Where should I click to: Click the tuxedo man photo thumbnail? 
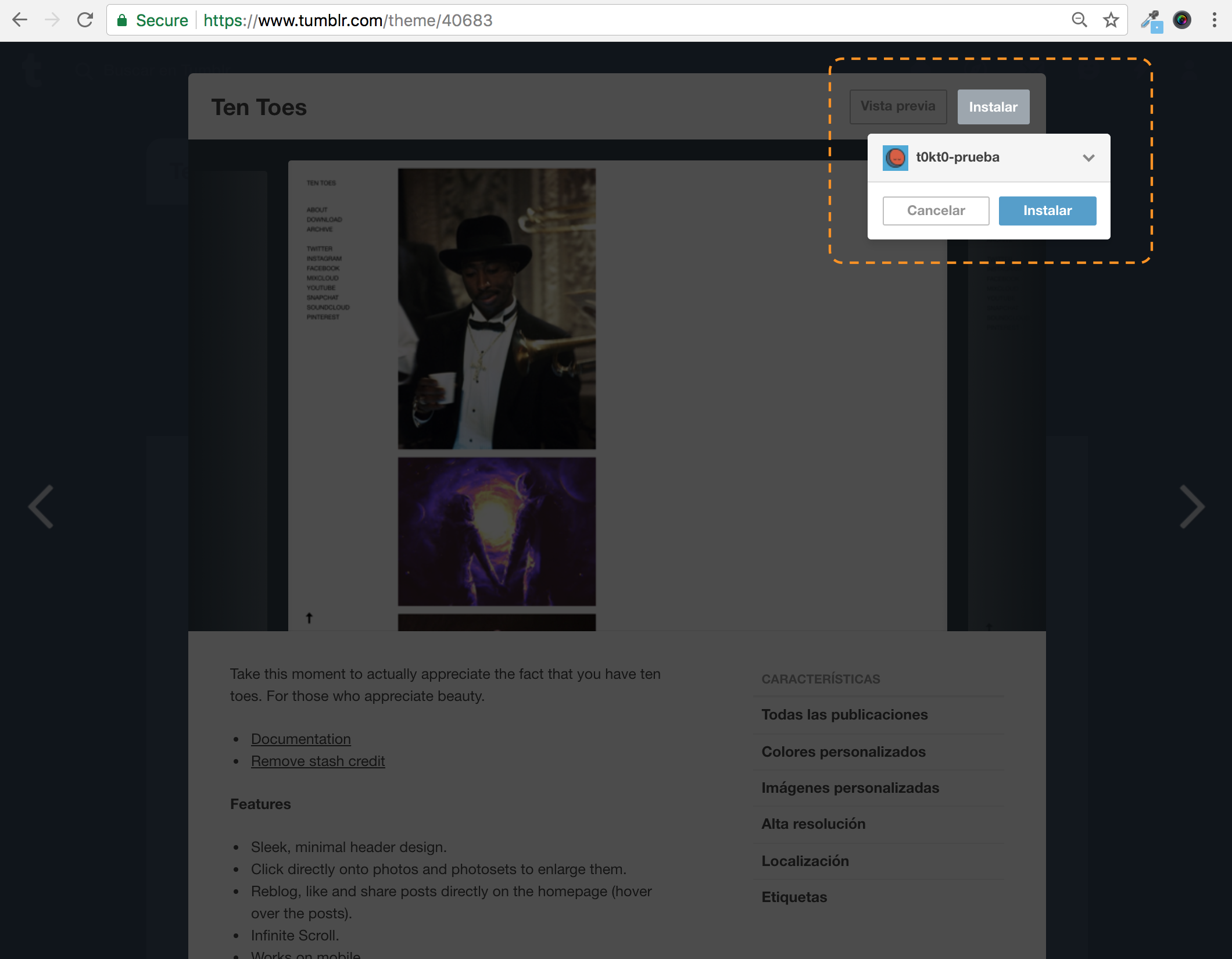(x=497, y=309)
